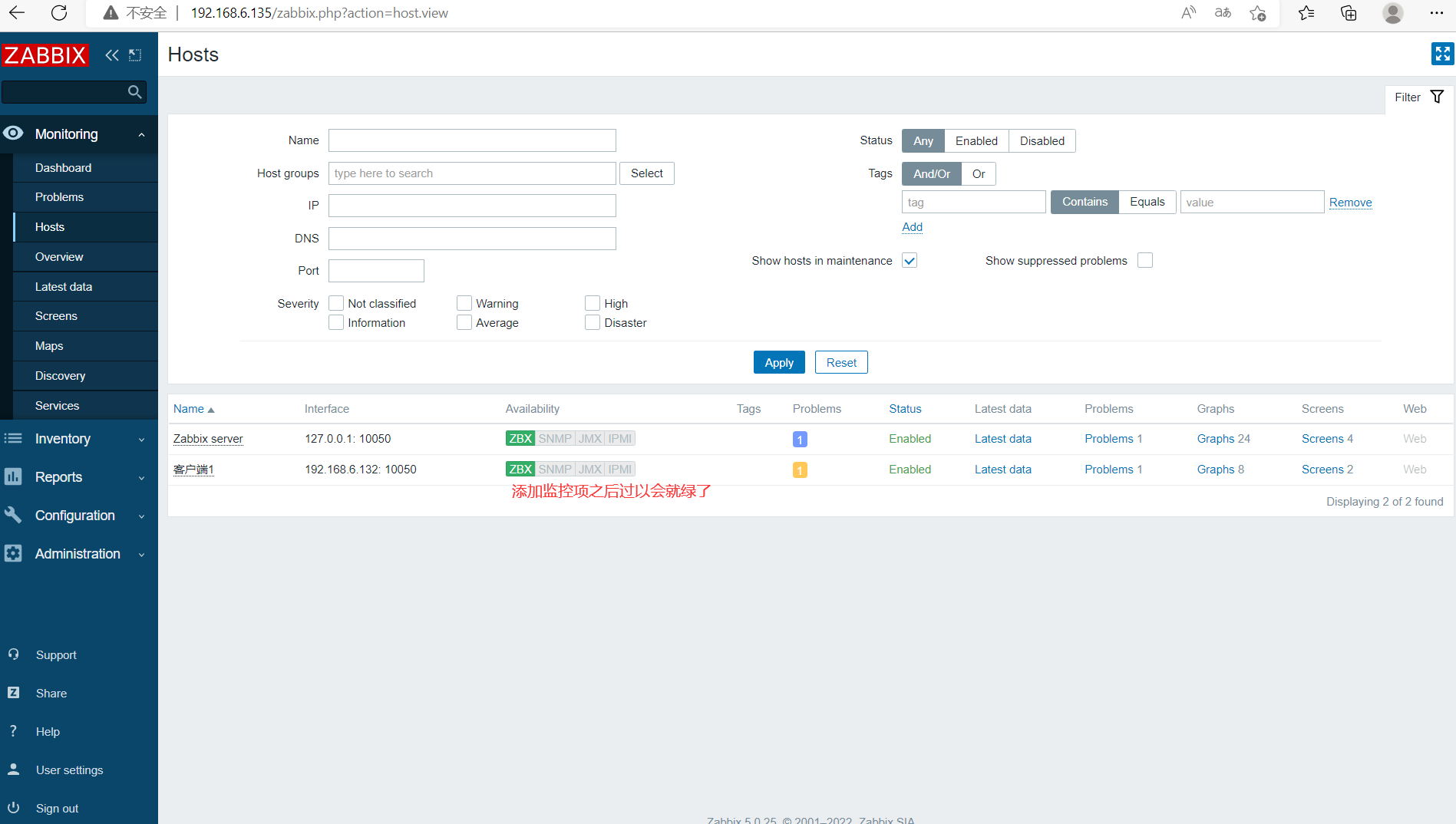Collapse the Monitoring menu section
The image size is (1456, 824).
[x=141, y=134]
